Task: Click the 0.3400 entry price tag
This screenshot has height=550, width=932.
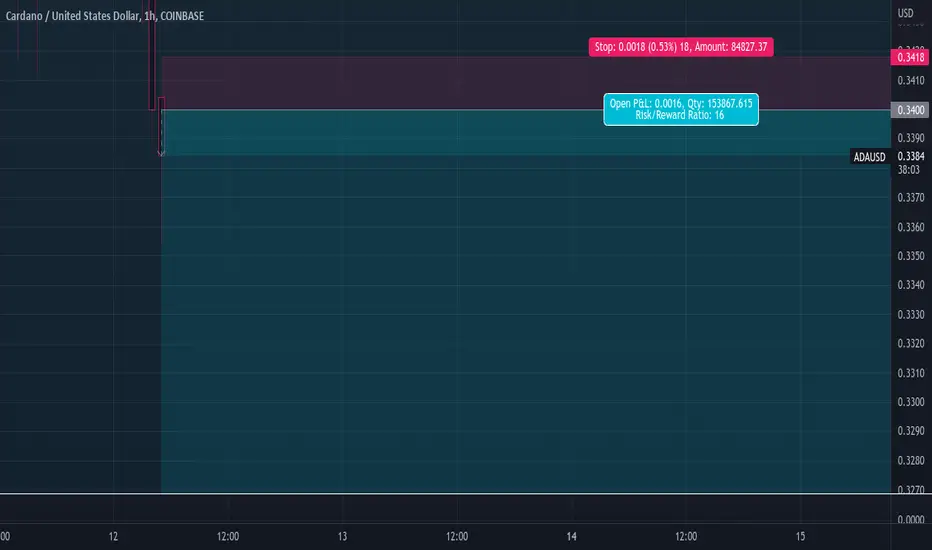Action: coord(910,110)
